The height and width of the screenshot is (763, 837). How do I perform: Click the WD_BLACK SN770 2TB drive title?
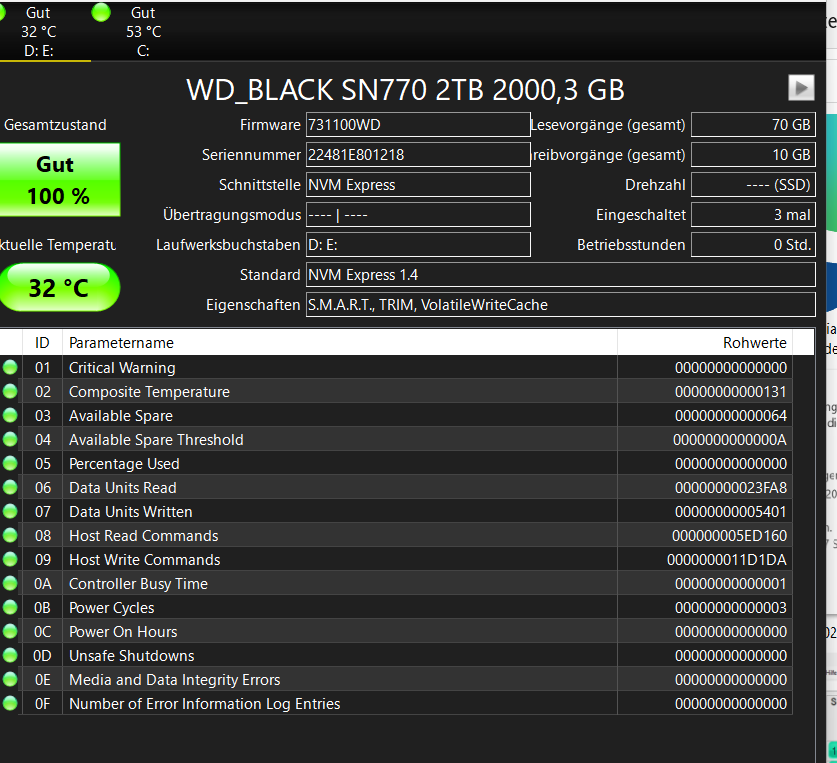(x=405, y=90)
